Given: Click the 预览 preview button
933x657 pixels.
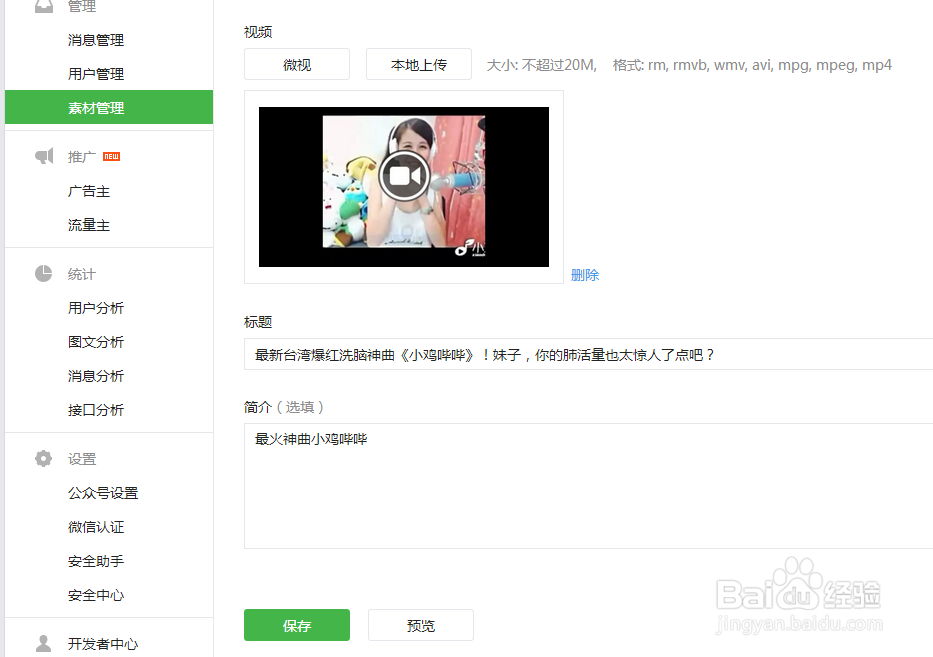Looking at the screenshot, I should tap(420, 624).
